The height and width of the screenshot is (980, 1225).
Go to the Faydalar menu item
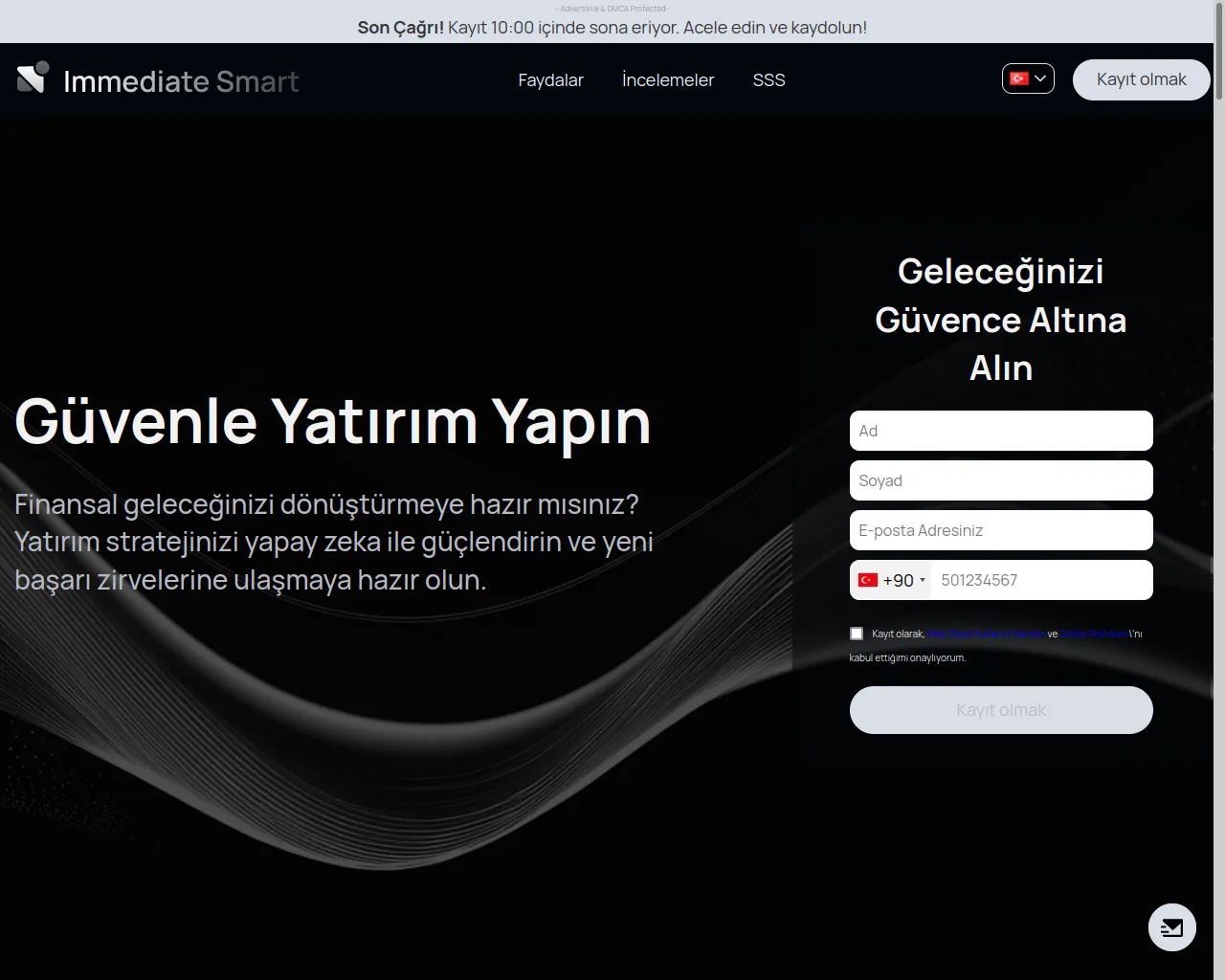(x=550, y=80)
